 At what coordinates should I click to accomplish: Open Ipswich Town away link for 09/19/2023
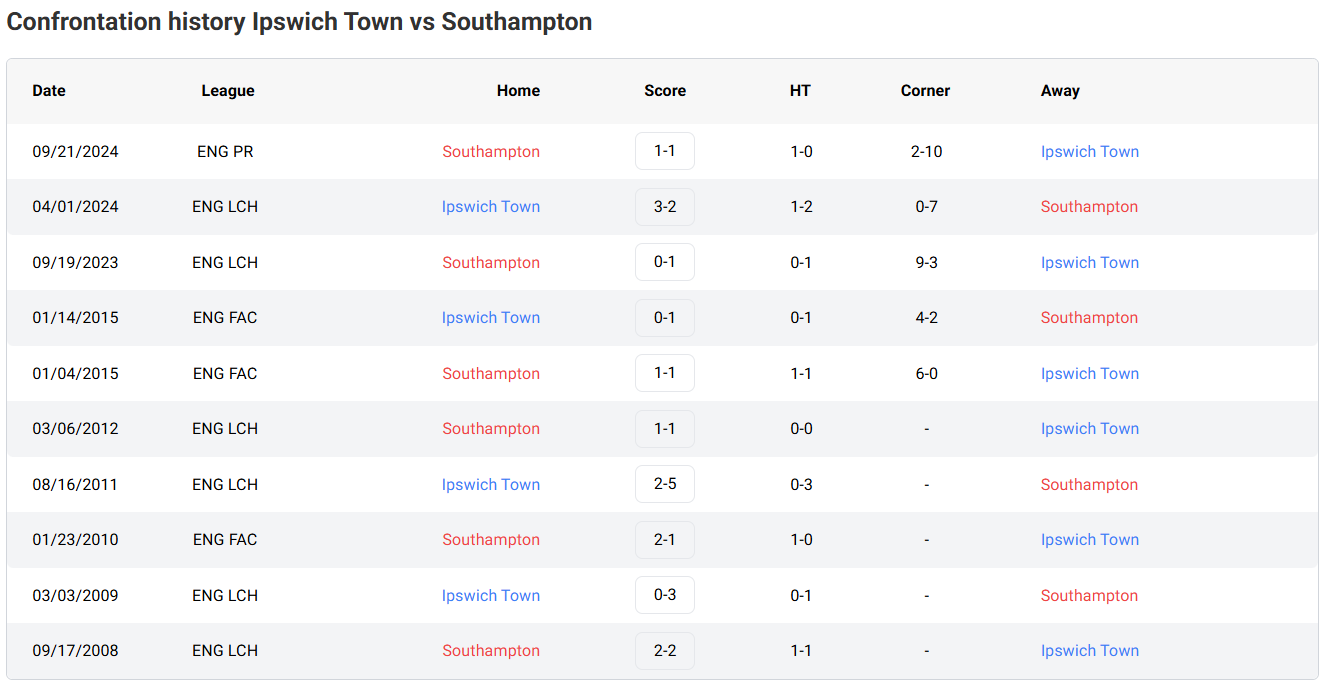tap(1090, 263)
